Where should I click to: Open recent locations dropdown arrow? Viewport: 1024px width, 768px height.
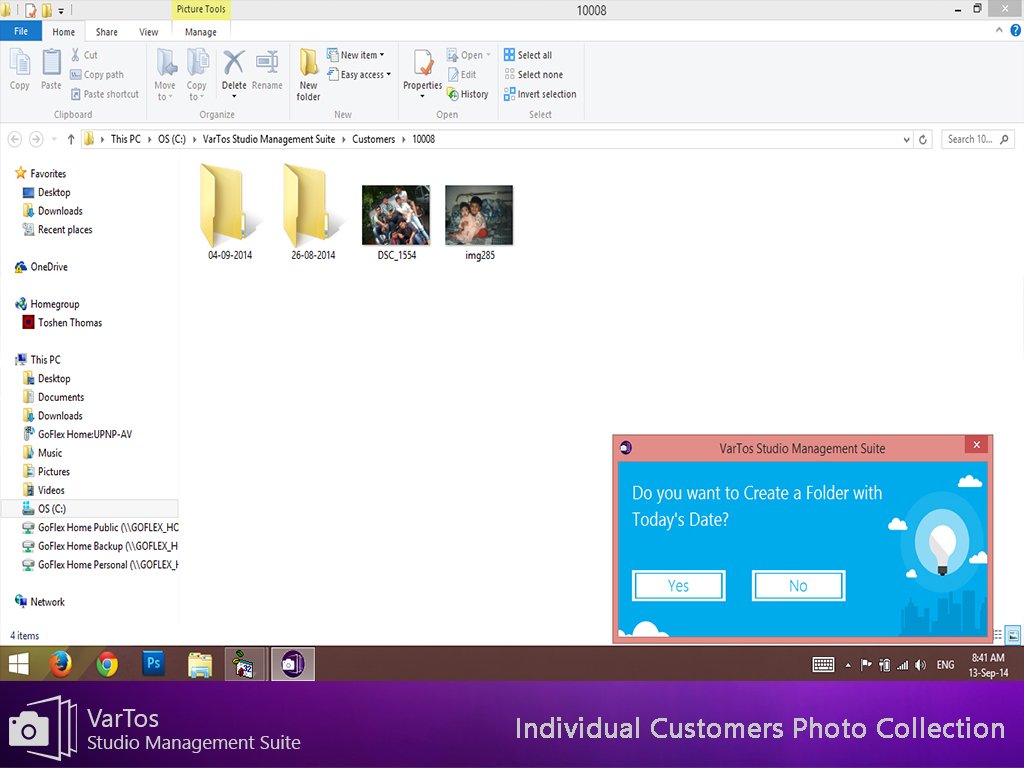(x=54, y=139)
